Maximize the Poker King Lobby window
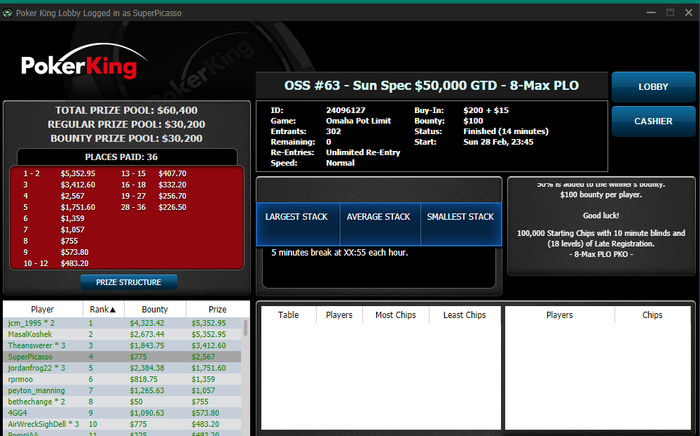Image resolution: width=700 pixels, height=436 pixels. 670,13
